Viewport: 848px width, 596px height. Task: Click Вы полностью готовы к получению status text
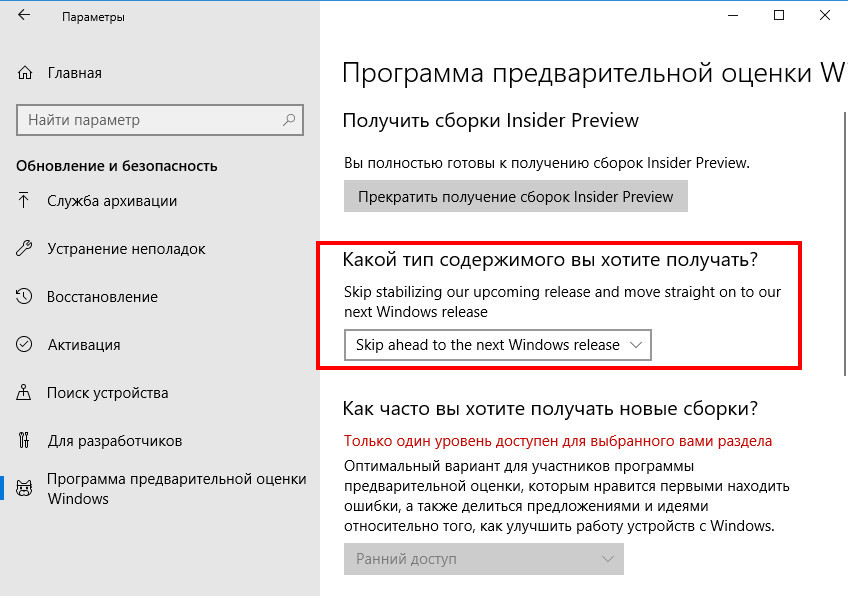(x=547, y=163)
